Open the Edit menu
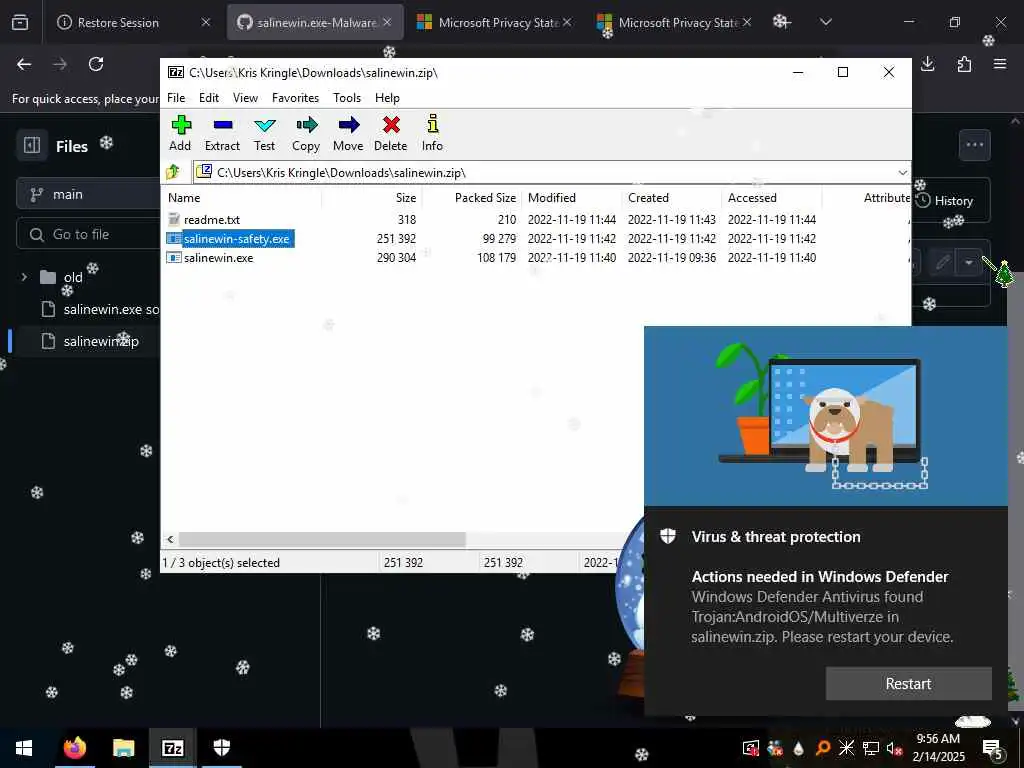 pos(209,97)
